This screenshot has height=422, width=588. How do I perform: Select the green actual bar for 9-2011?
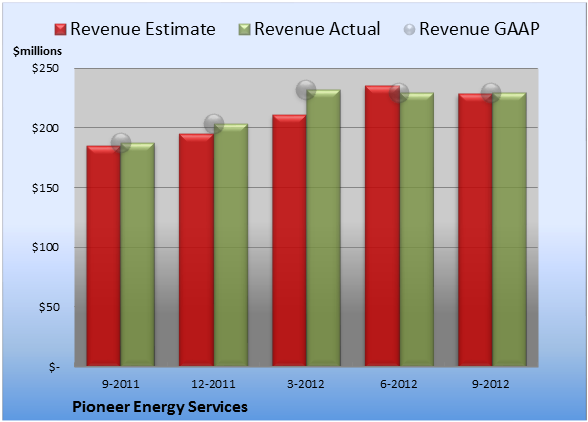(x=138, y=254)
